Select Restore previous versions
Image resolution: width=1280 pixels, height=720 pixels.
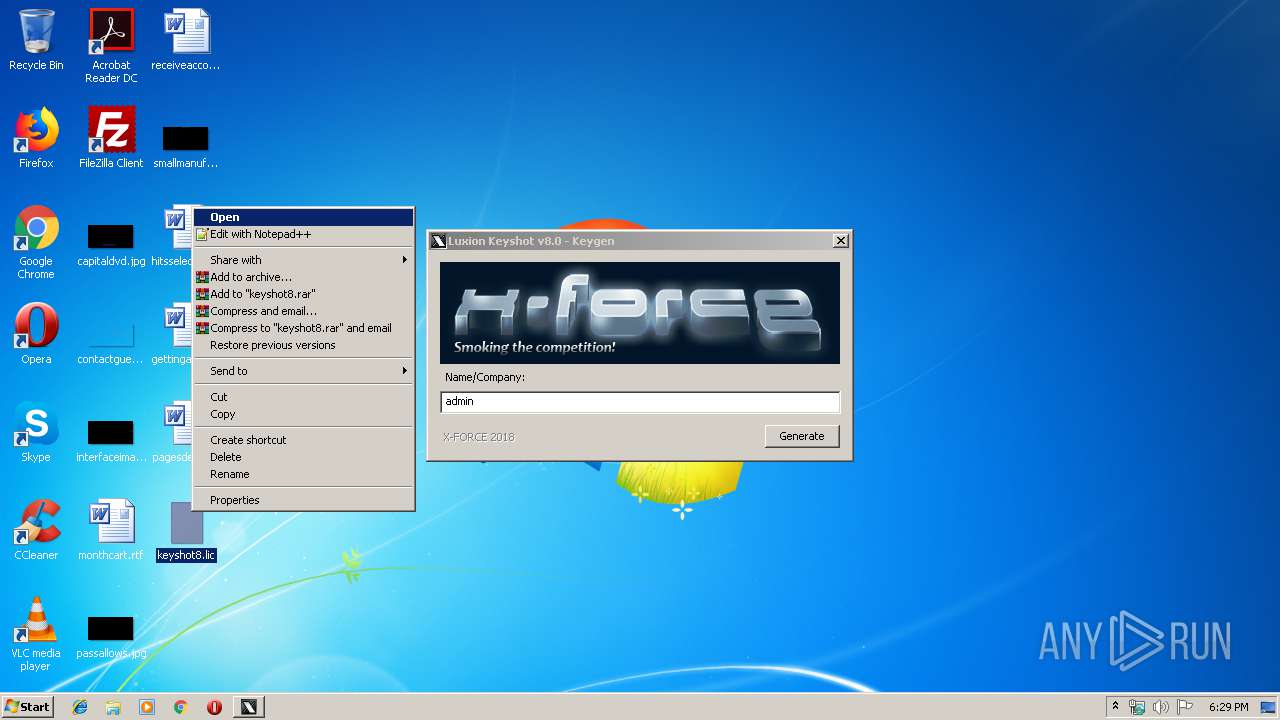(304, 345)
